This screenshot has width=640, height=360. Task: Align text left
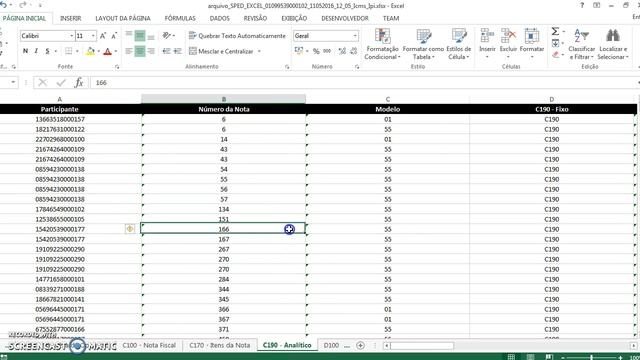tap(129, 51)
